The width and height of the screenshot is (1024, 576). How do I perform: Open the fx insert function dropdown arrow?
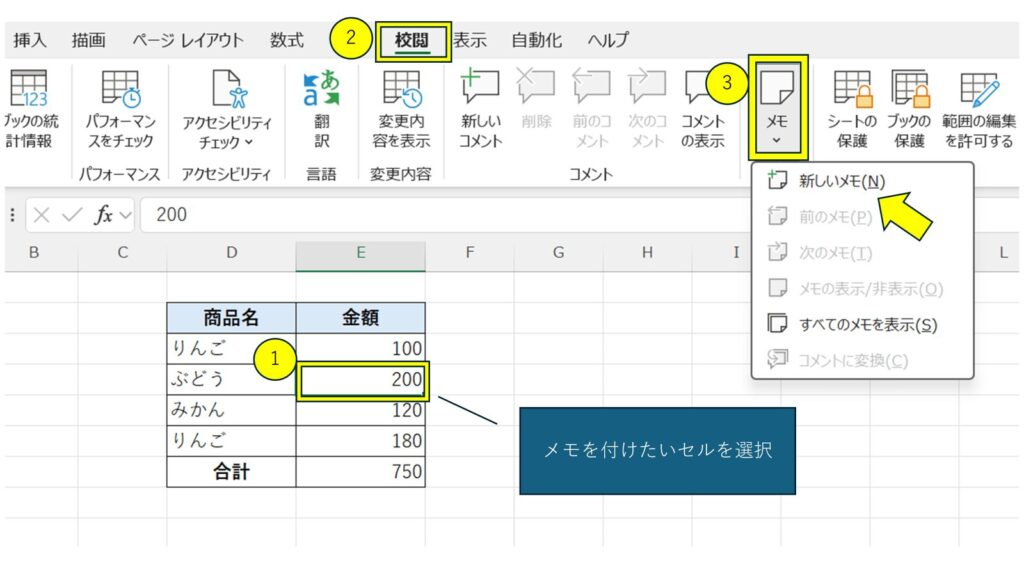[x=125, y=215]
